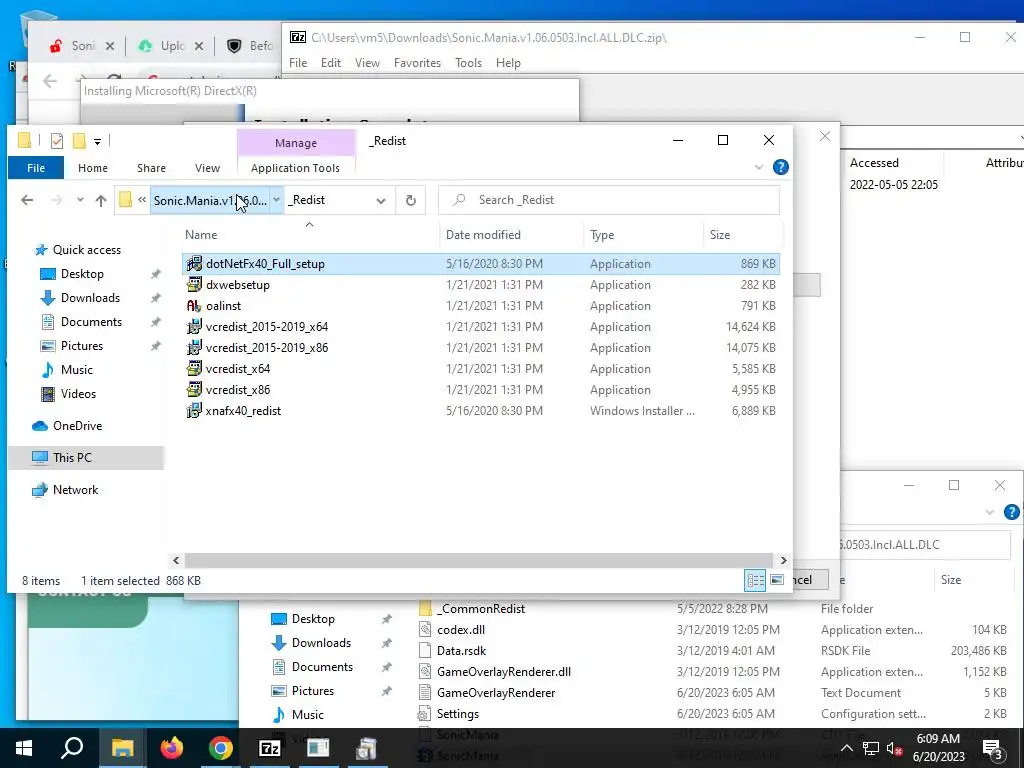
Task: Select the oalinst file icon
Action: coord(194,306)
